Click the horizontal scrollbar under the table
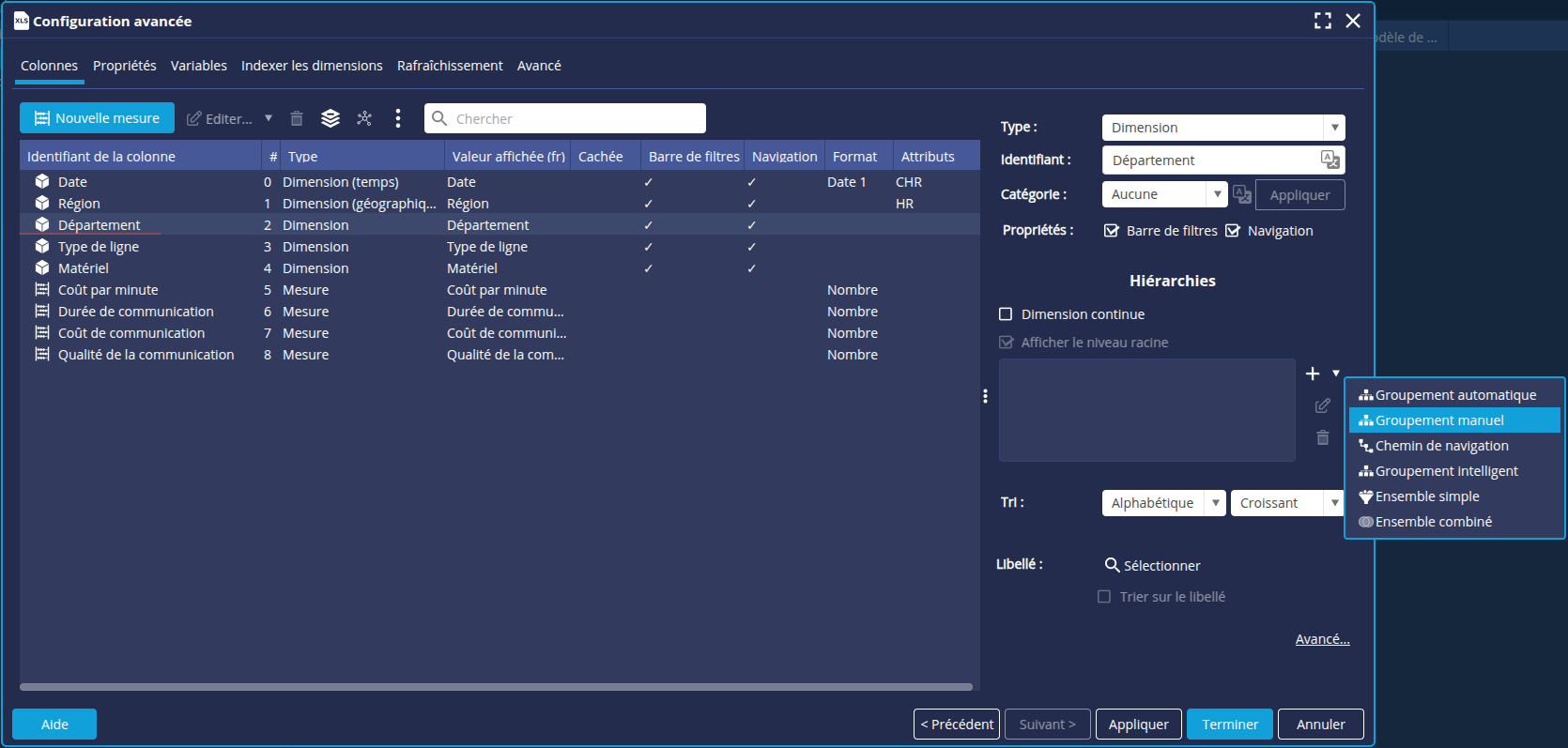This screenshot has width=1568, height=748. tap(496, 687)
